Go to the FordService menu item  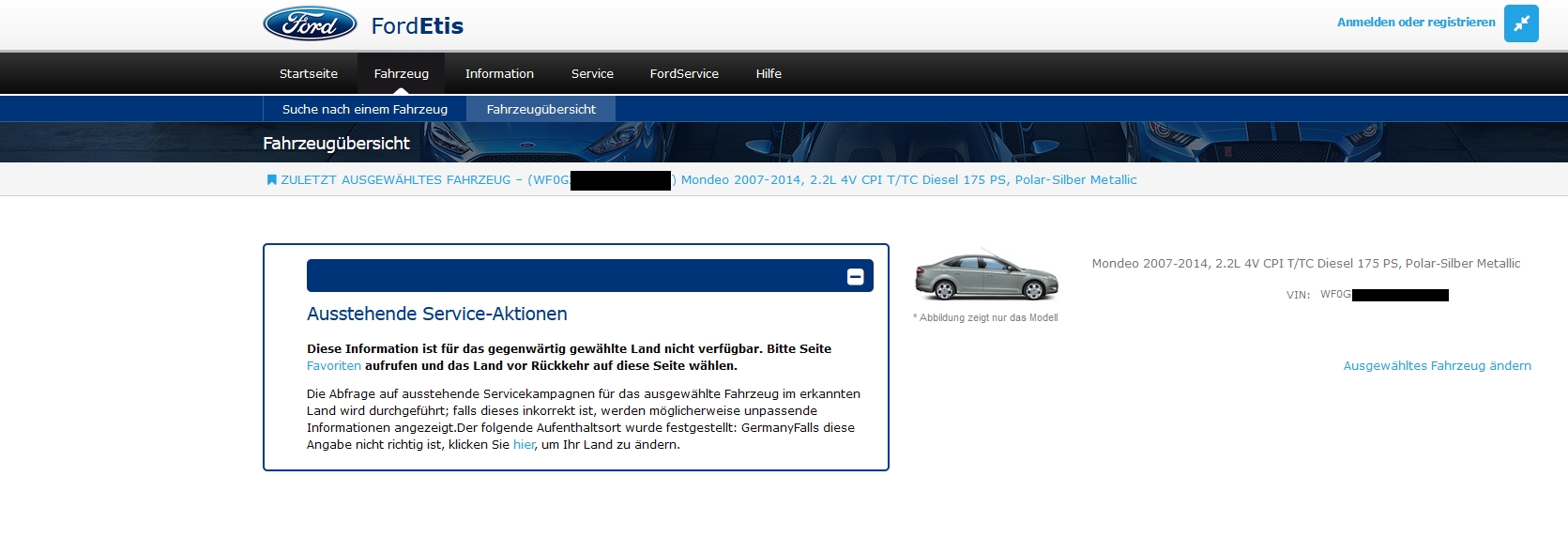point(684,74)
